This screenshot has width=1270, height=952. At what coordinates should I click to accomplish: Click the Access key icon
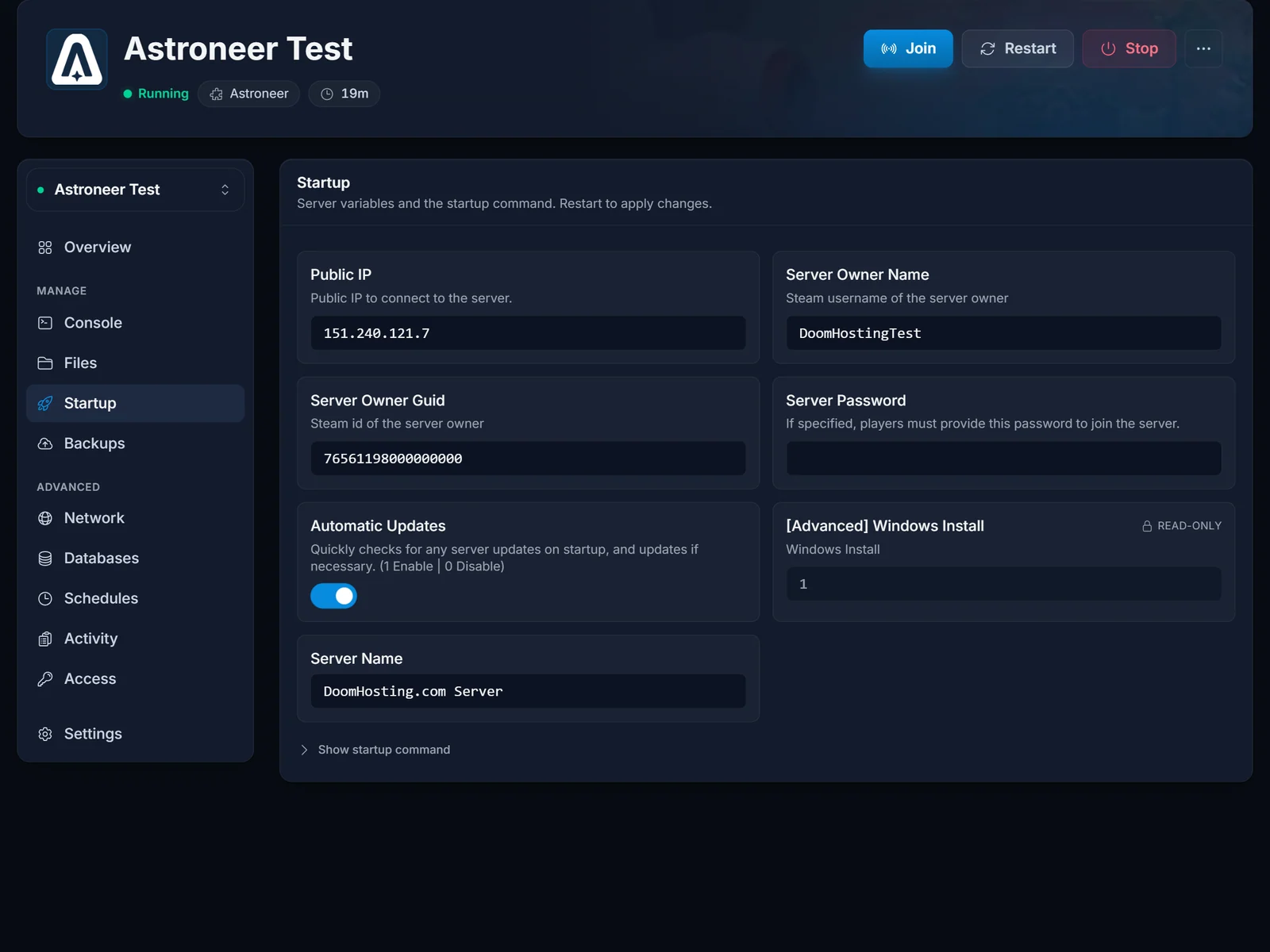45,679
